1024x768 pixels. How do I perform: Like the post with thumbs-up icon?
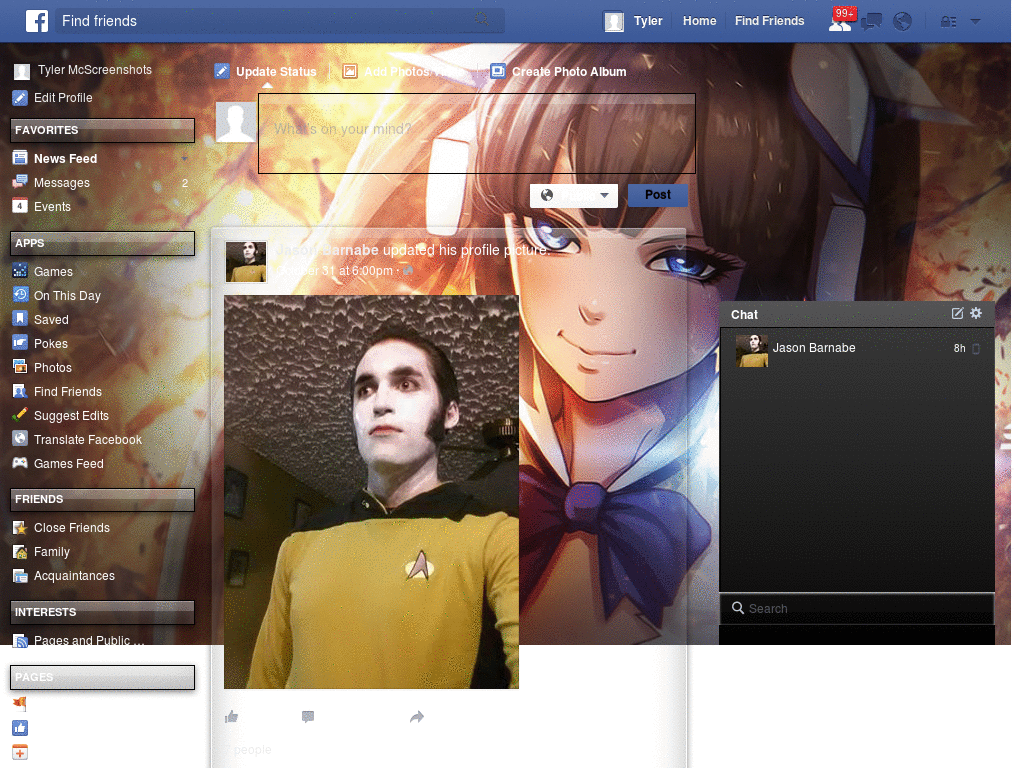(x=231, y=717)
